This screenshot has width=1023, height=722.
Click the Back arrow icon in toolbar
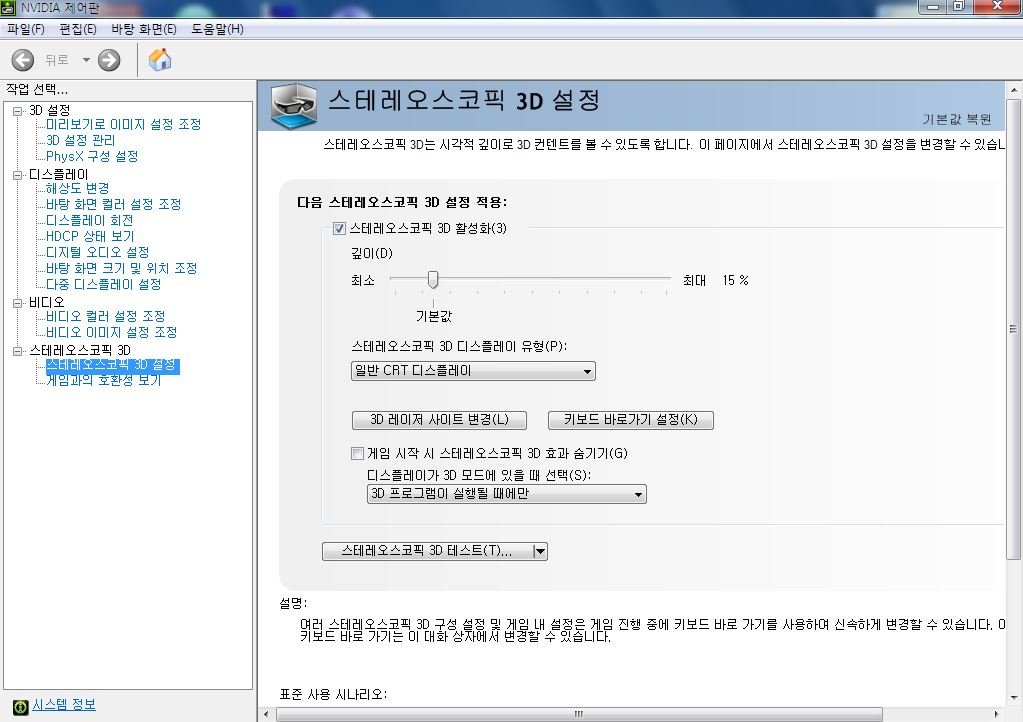pos(23,60)
